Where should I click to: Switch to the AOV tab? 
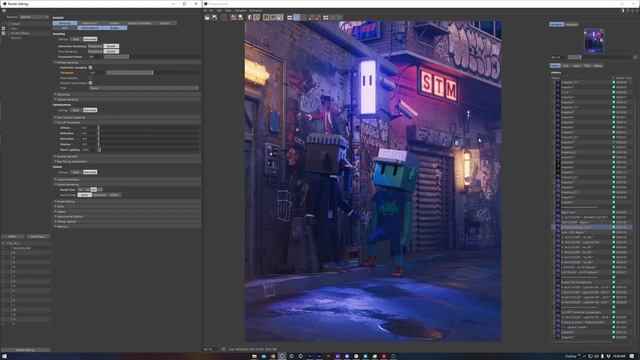pyautogui.click(x=64, y=28)
